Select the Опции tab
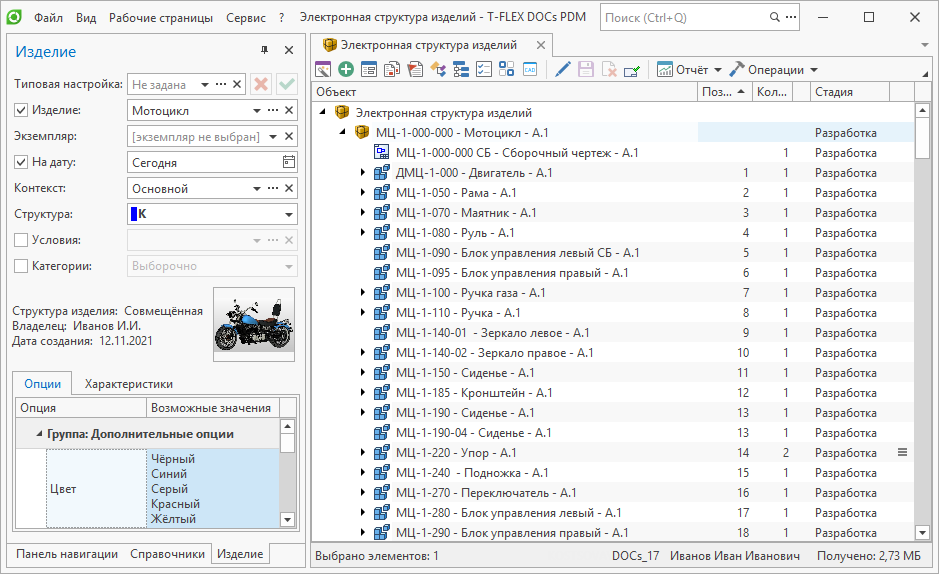 click(43, 384)
